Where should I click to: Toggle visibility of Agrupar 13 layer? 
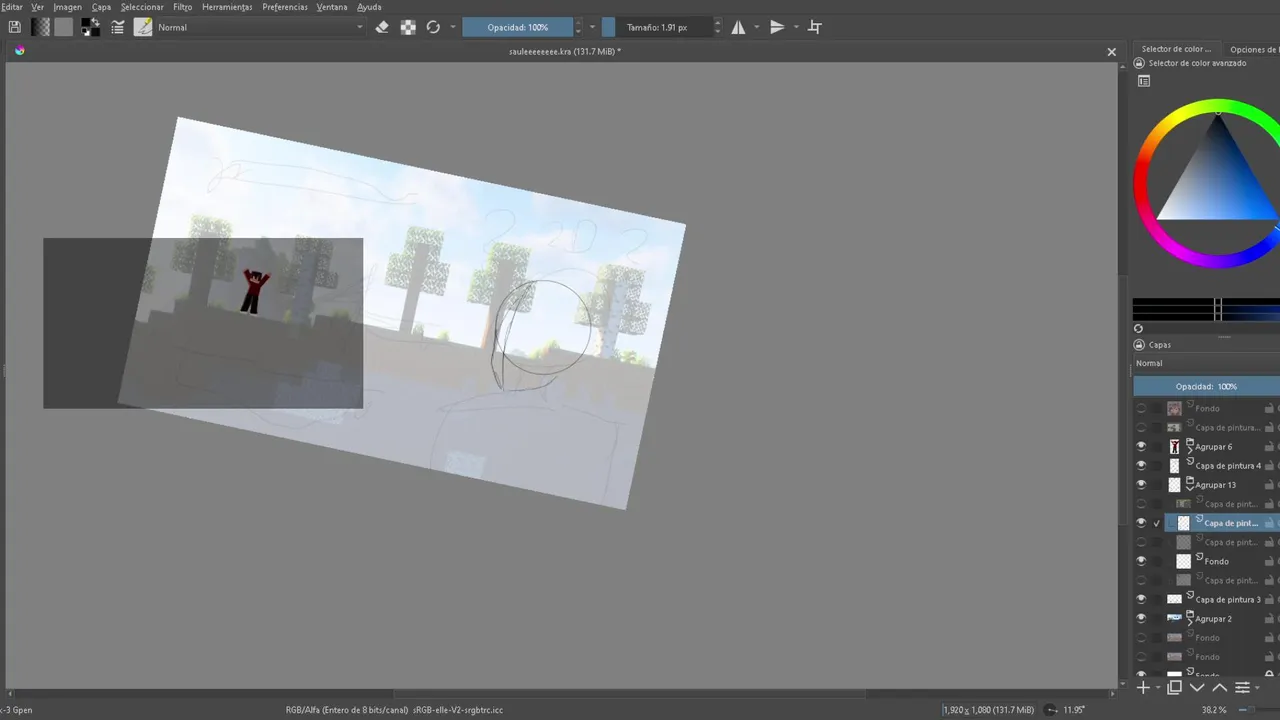tap(1141, 485)
